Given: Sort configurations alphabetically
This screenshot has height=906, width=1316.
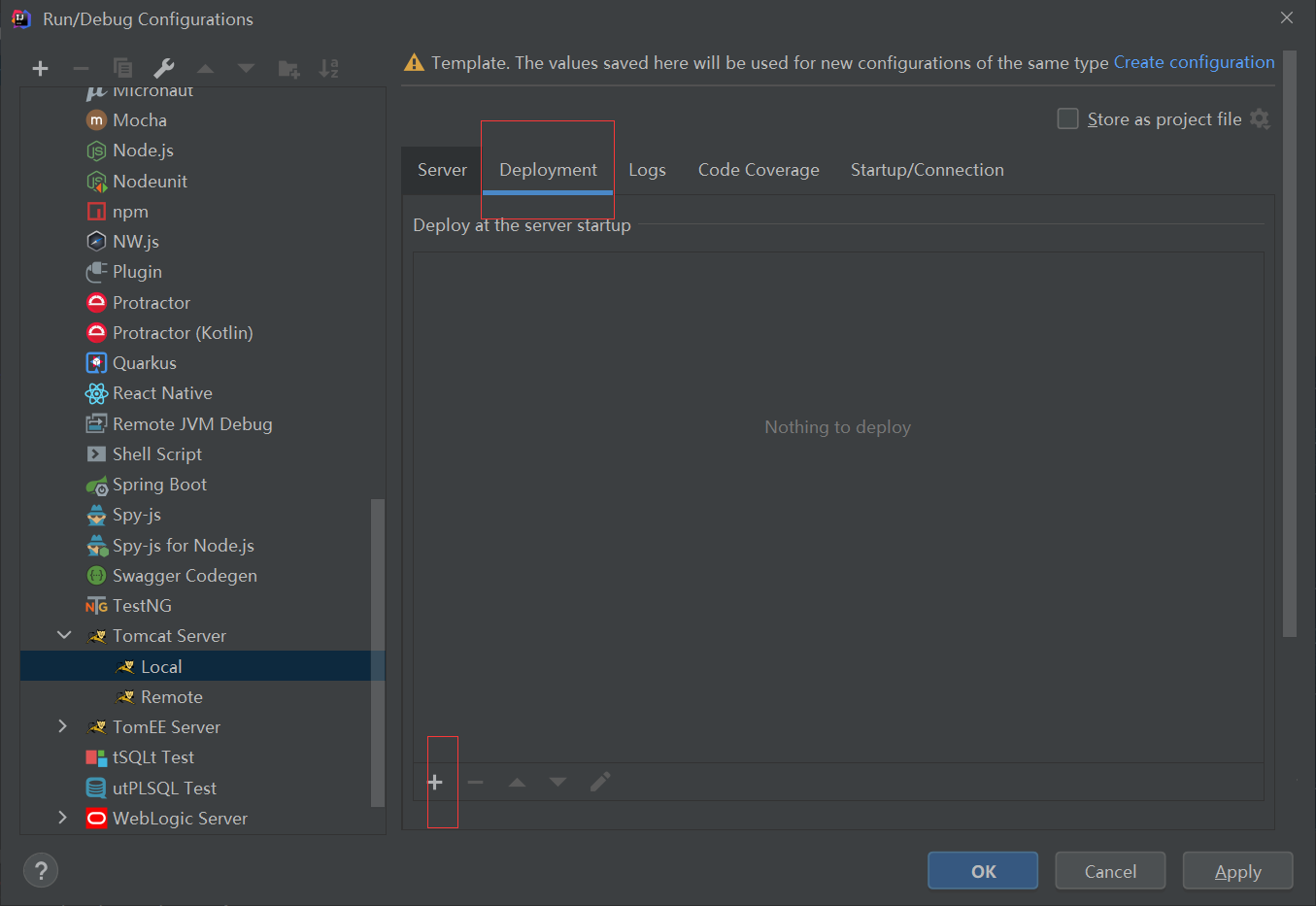Looking at the screenshot, I should 329,68.
